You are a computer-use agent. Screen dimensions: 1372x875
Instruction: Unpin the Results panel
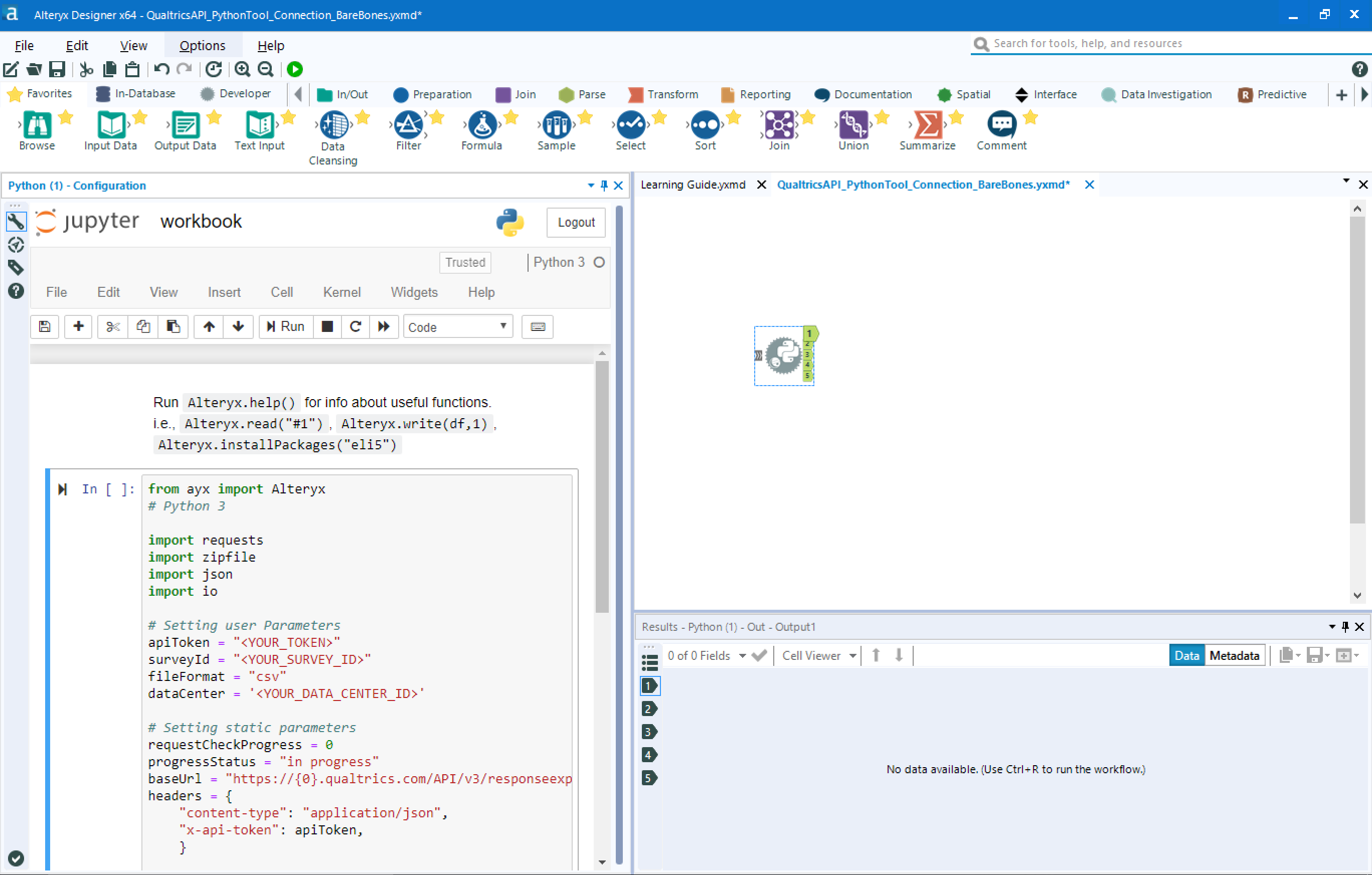pos(1345,627)
